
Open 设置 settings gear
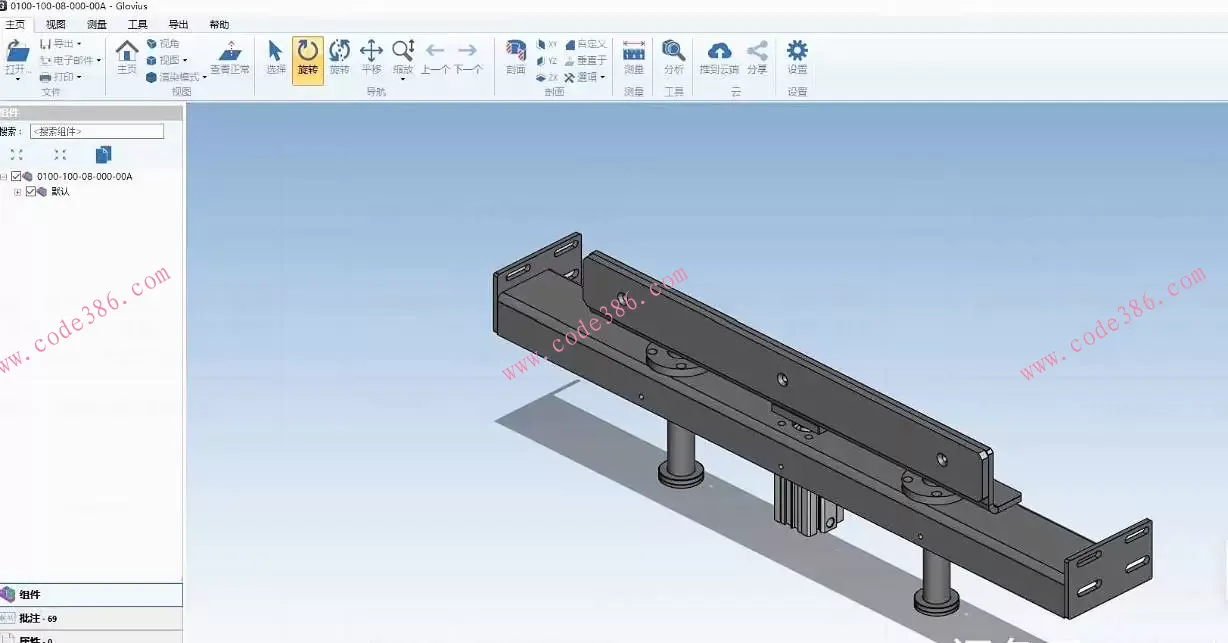coord(797,58)
